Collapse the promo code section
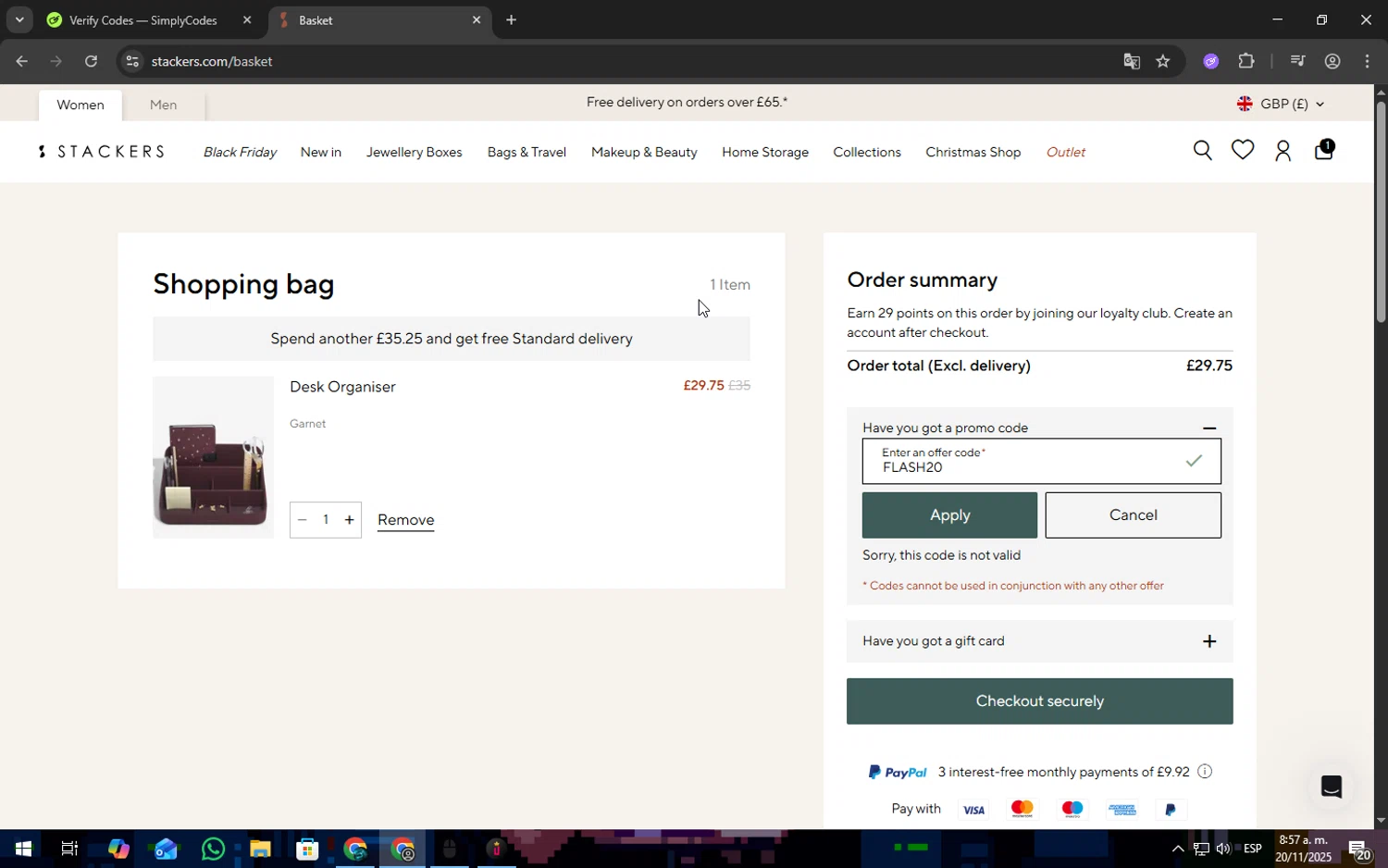The image size is (1388, 868). 1208,428
